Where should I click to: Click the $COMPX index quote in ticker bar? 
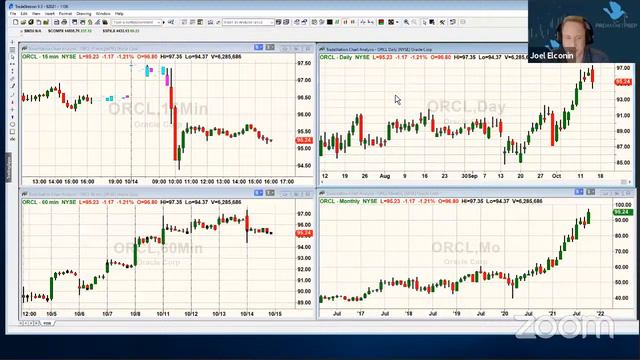[70, 31]
